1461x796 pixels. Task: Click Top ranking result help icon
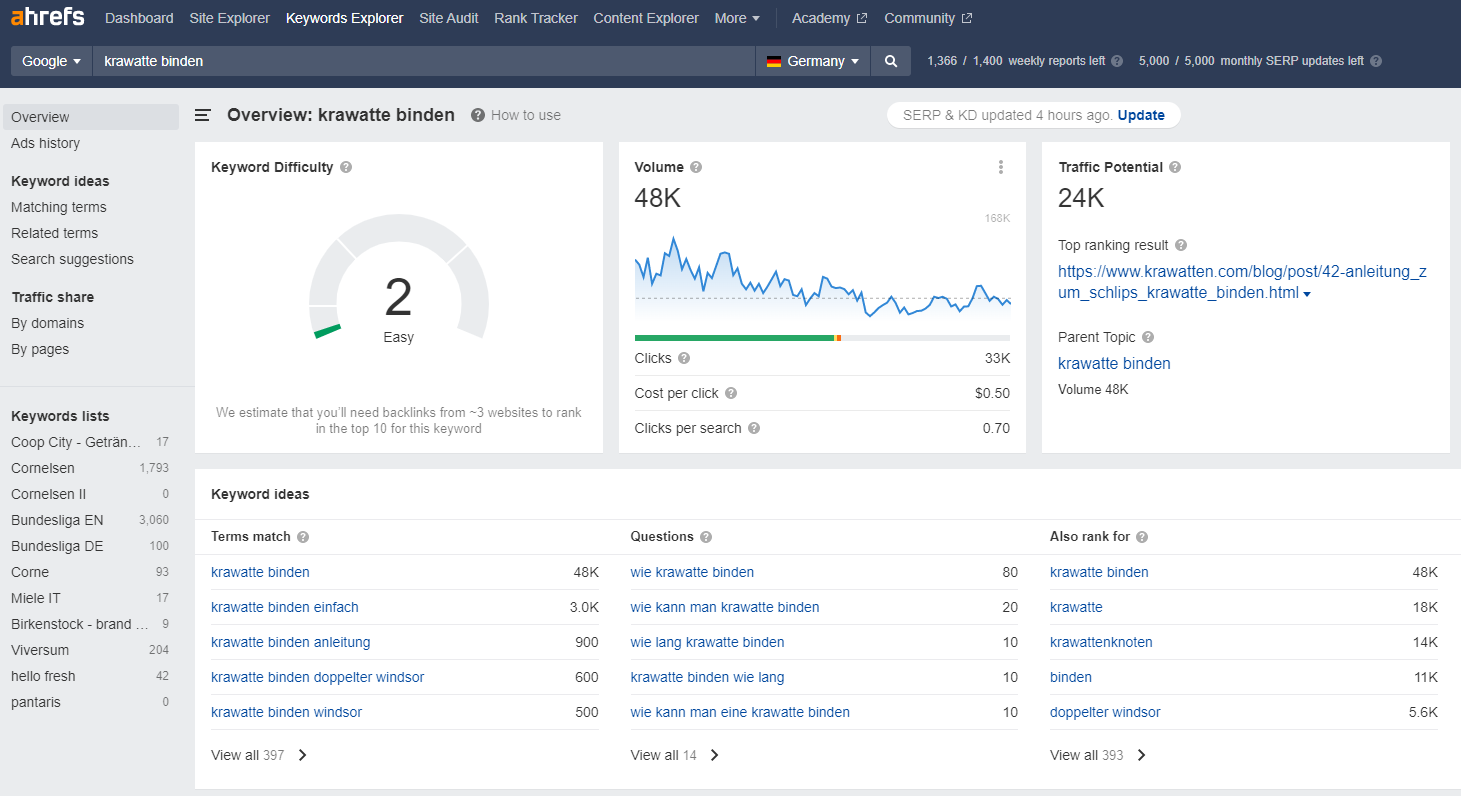1181,245
